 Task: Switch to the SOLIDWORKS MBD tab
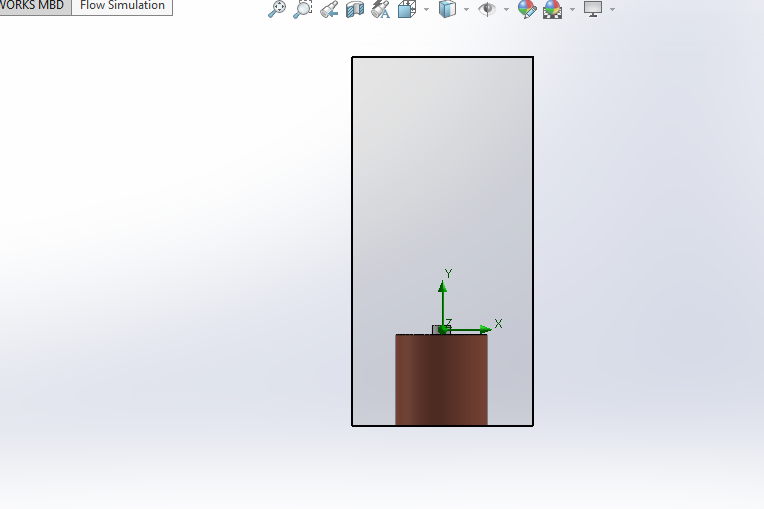[x=32, y=6]
